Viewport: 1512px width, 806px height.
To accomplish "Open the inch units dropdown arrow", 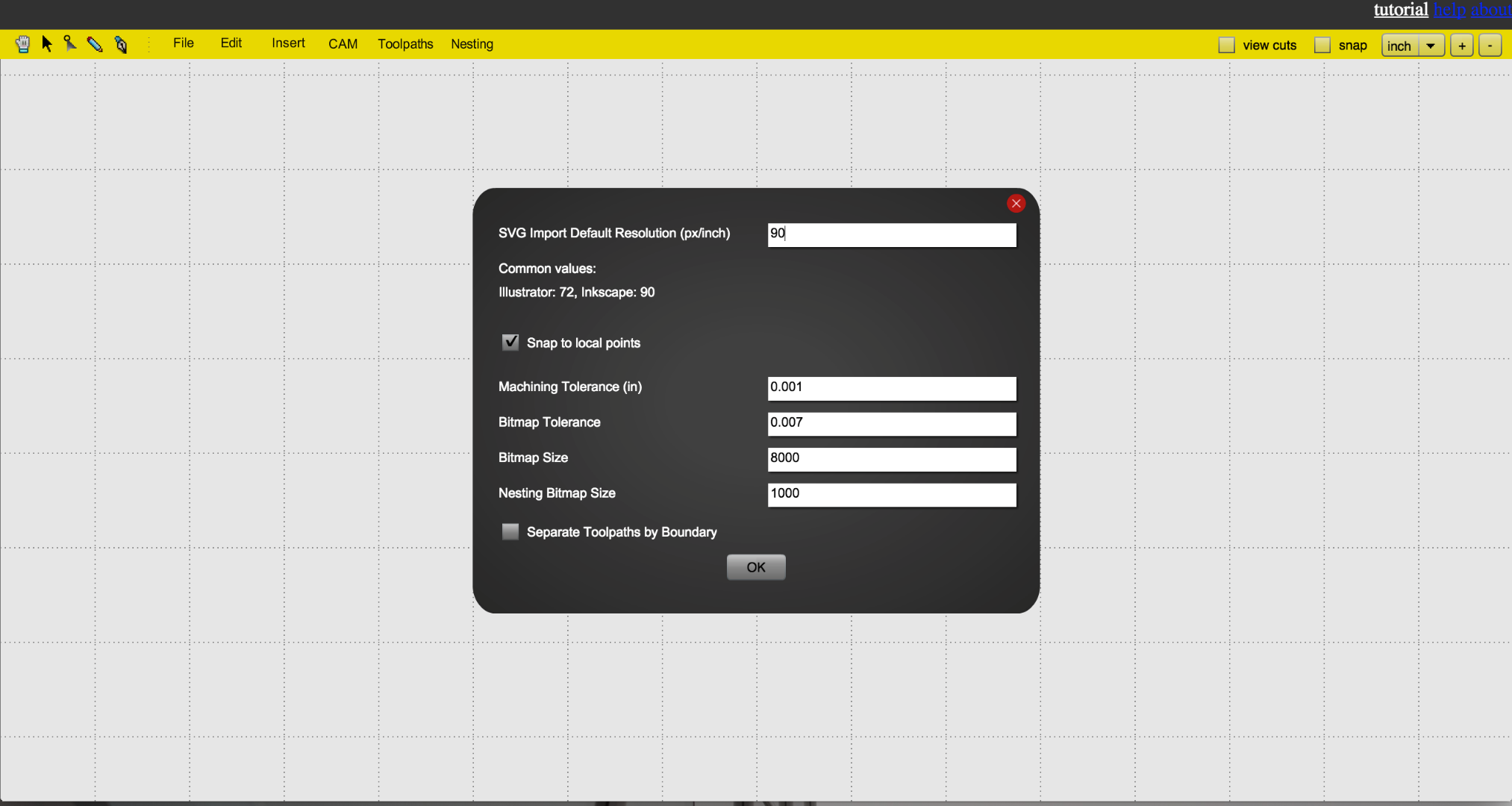I will point(1431,46).
